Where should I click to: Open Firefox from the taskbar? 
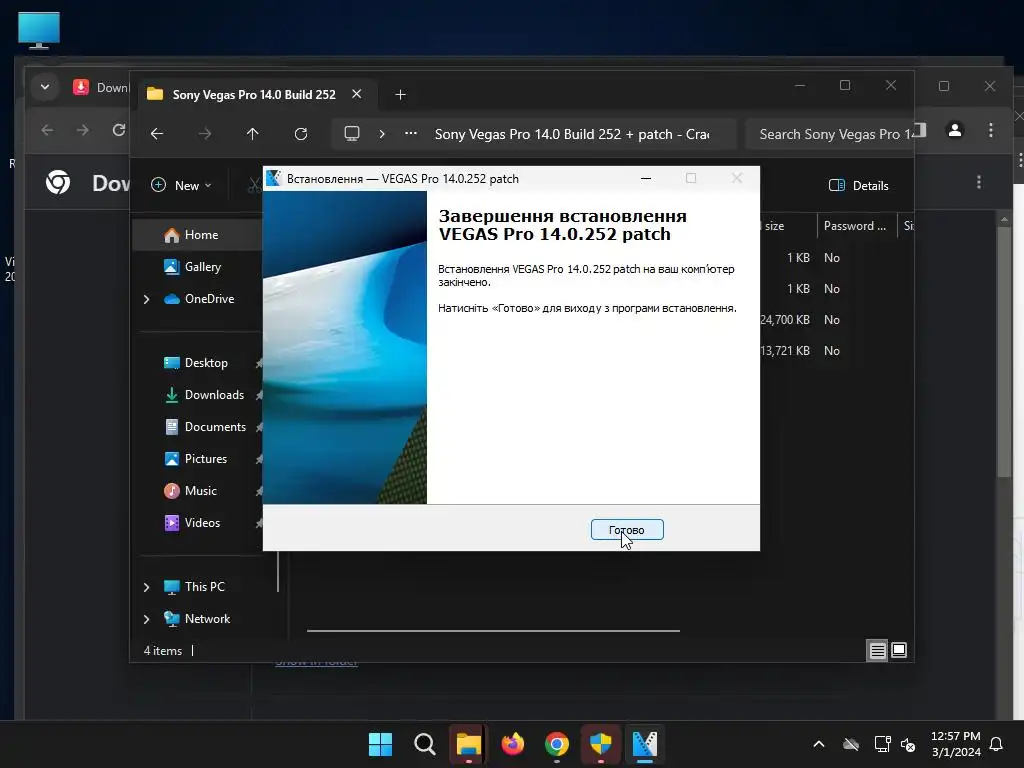[513, 744]
